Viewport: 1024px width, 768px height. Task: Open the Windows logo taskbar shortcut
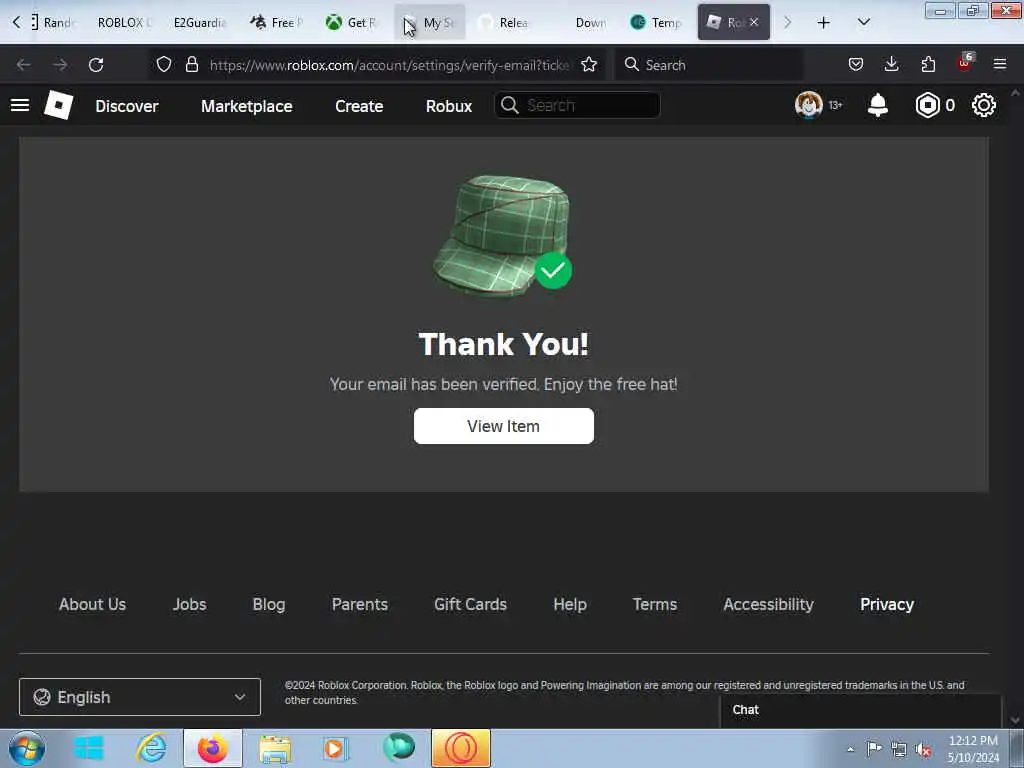89,748
